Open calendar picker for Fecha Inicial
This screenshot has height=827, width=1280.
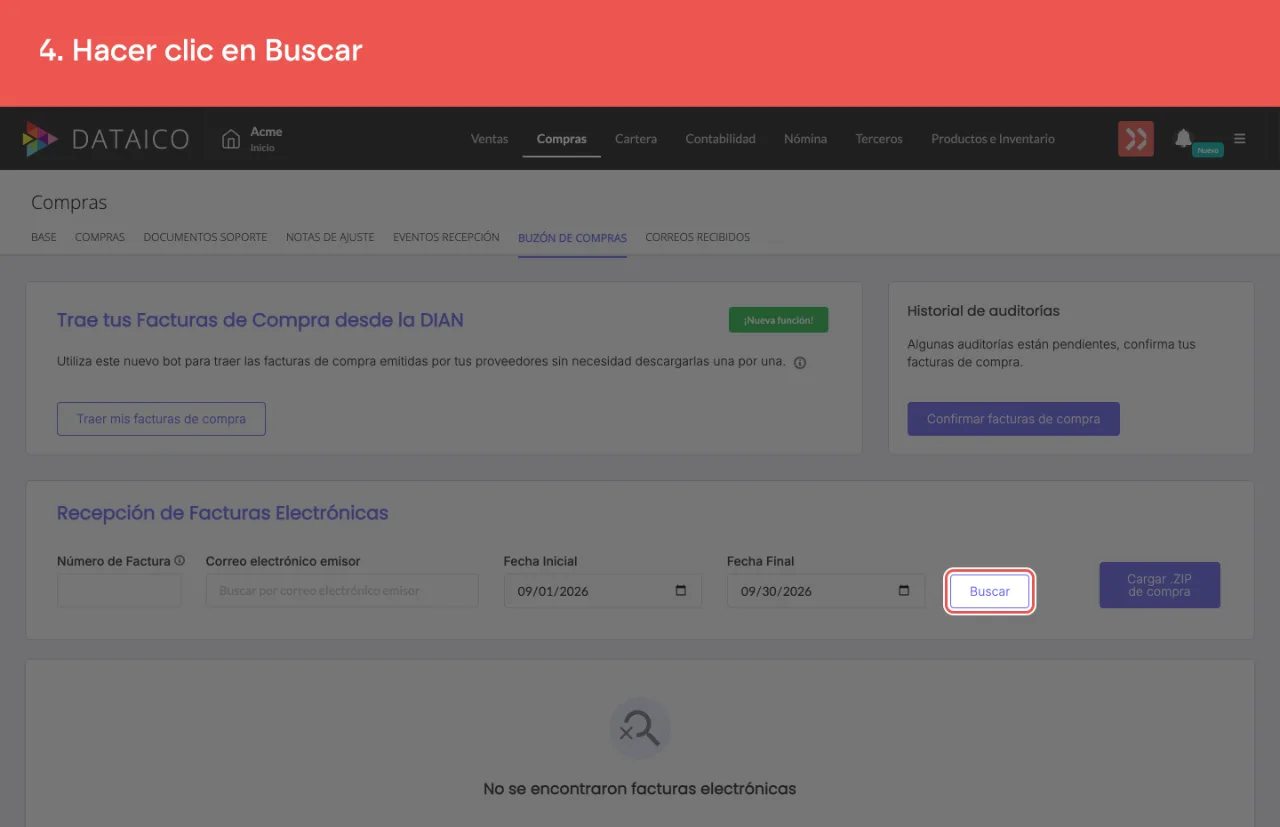681,591
